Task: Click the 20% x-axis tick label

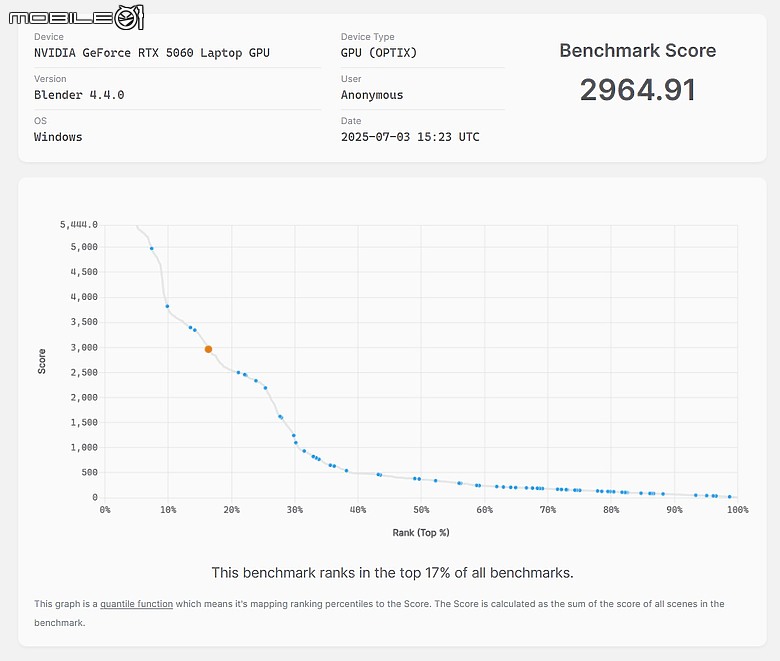Action: click(231, 510)
